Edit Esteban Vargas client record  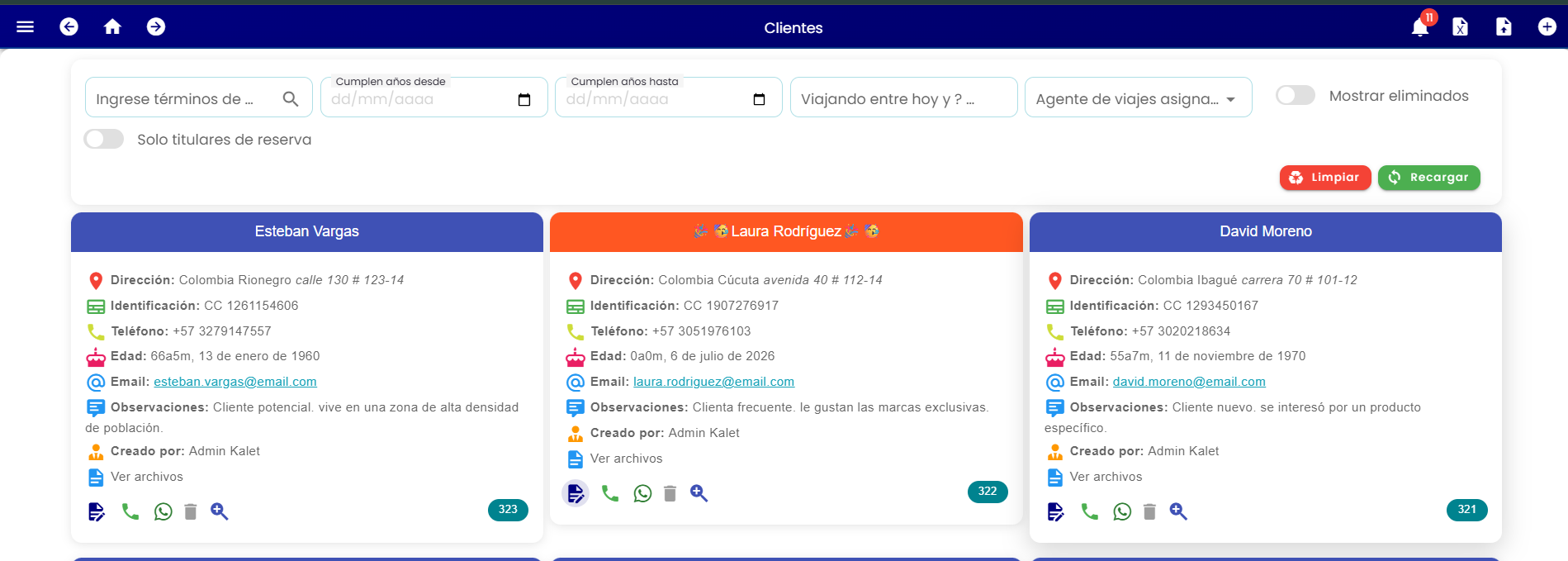97,511
